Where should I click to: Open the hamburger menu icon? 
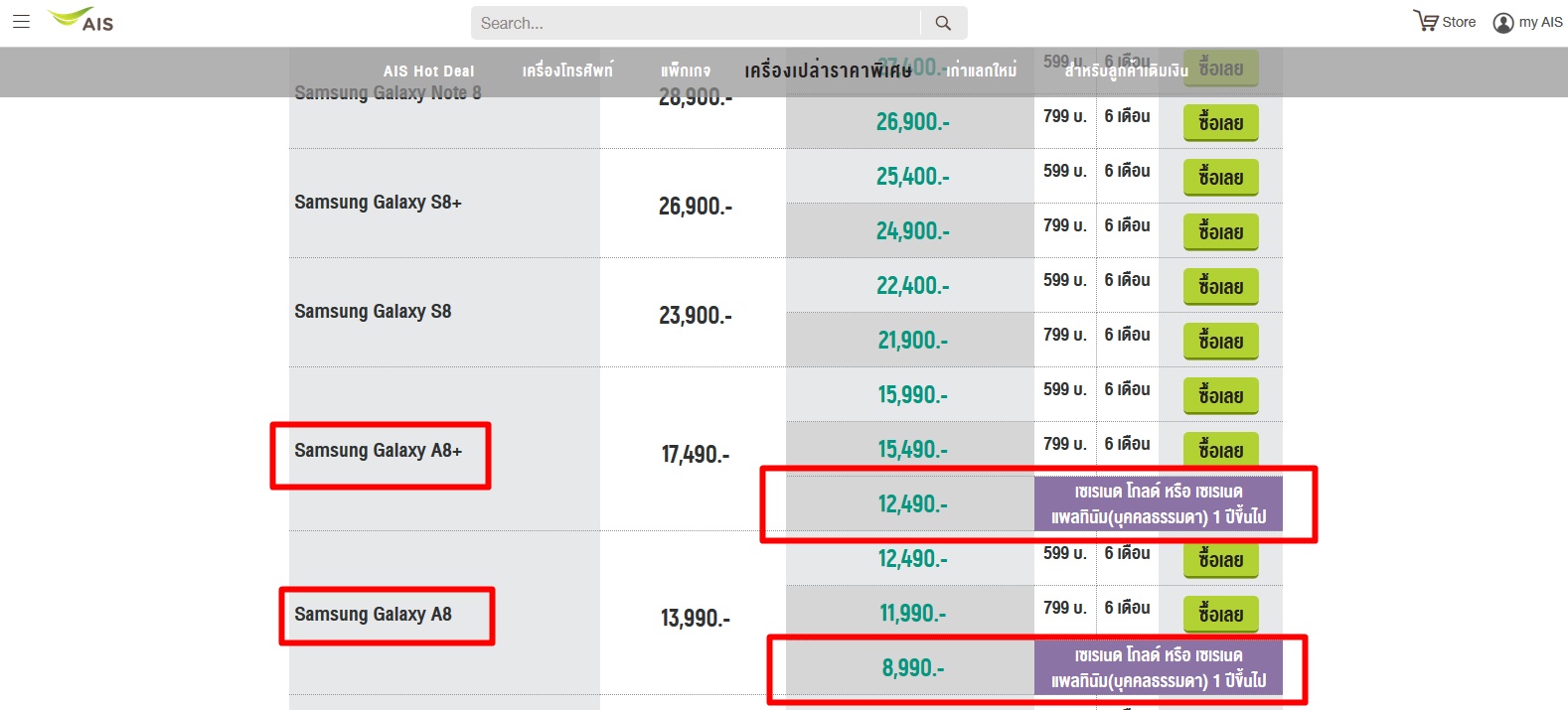click(21, 21)
